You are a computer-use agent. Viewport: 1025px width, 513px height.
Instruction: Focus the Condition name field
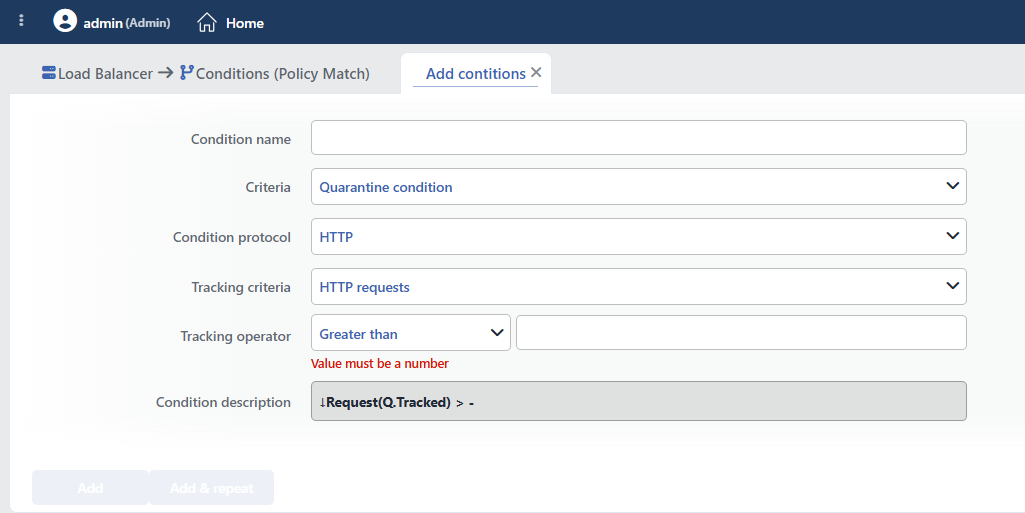pos(639,137)
